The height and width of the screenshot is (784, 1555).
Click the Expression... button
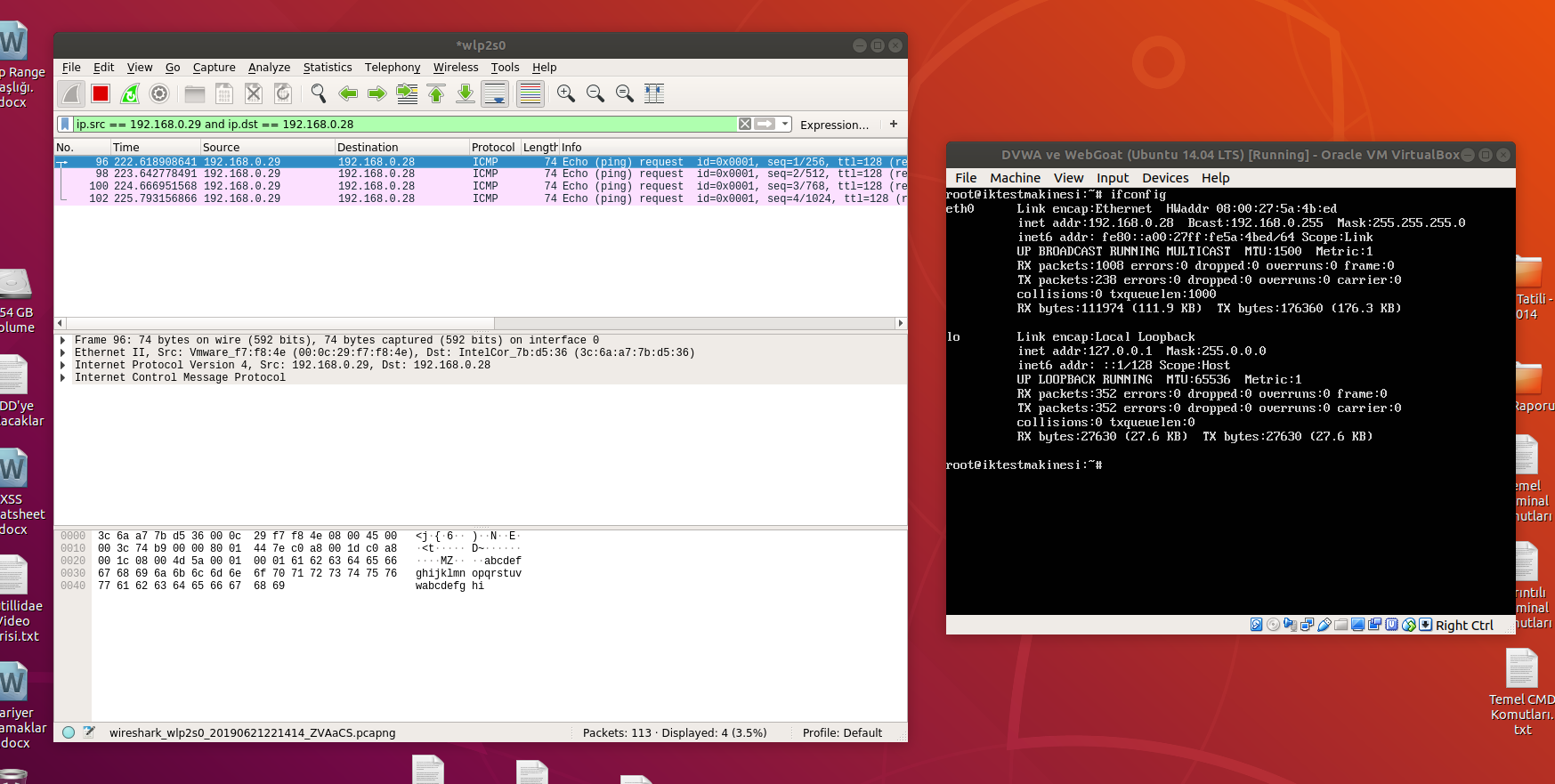click(x=834, y=125)
